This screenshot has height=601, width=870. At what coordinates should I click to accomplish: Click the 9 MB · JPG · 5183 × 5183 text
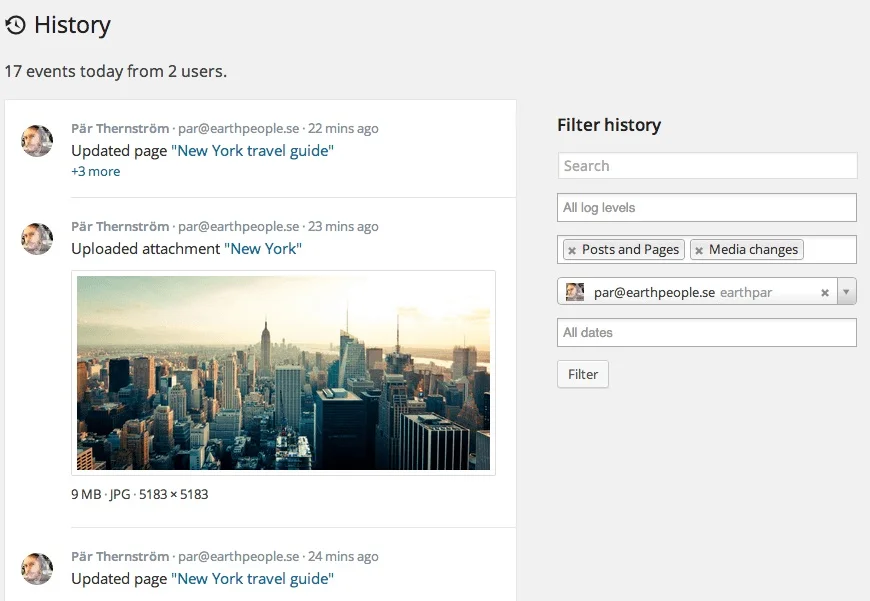coord(140,494)
